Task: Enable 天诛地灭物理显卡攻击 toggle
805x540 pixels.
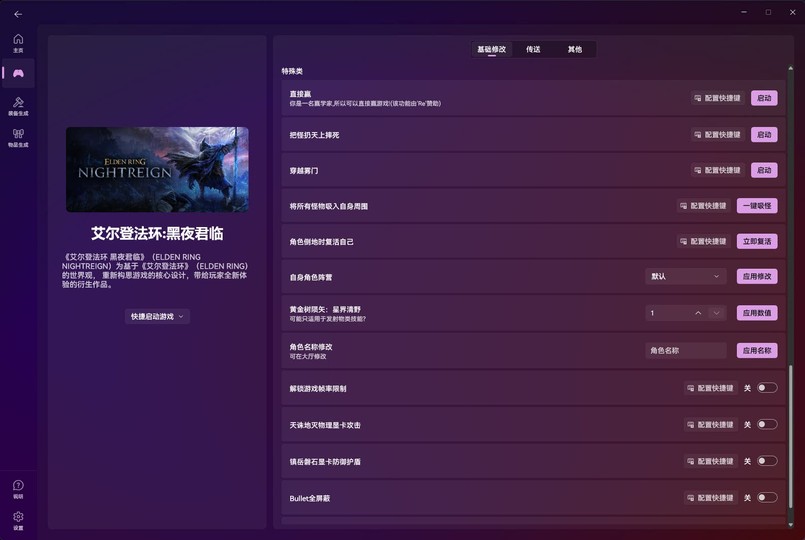Action: tap(767, 425)
